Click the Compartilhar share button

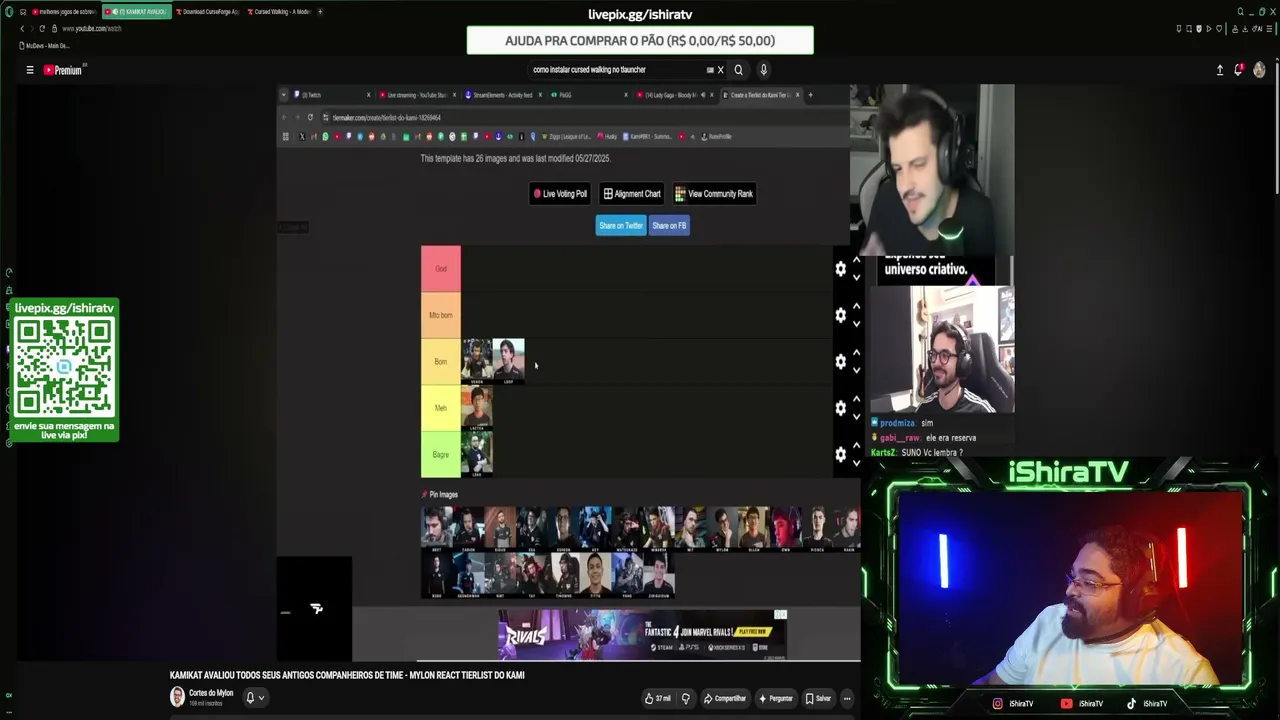(725, 698)
